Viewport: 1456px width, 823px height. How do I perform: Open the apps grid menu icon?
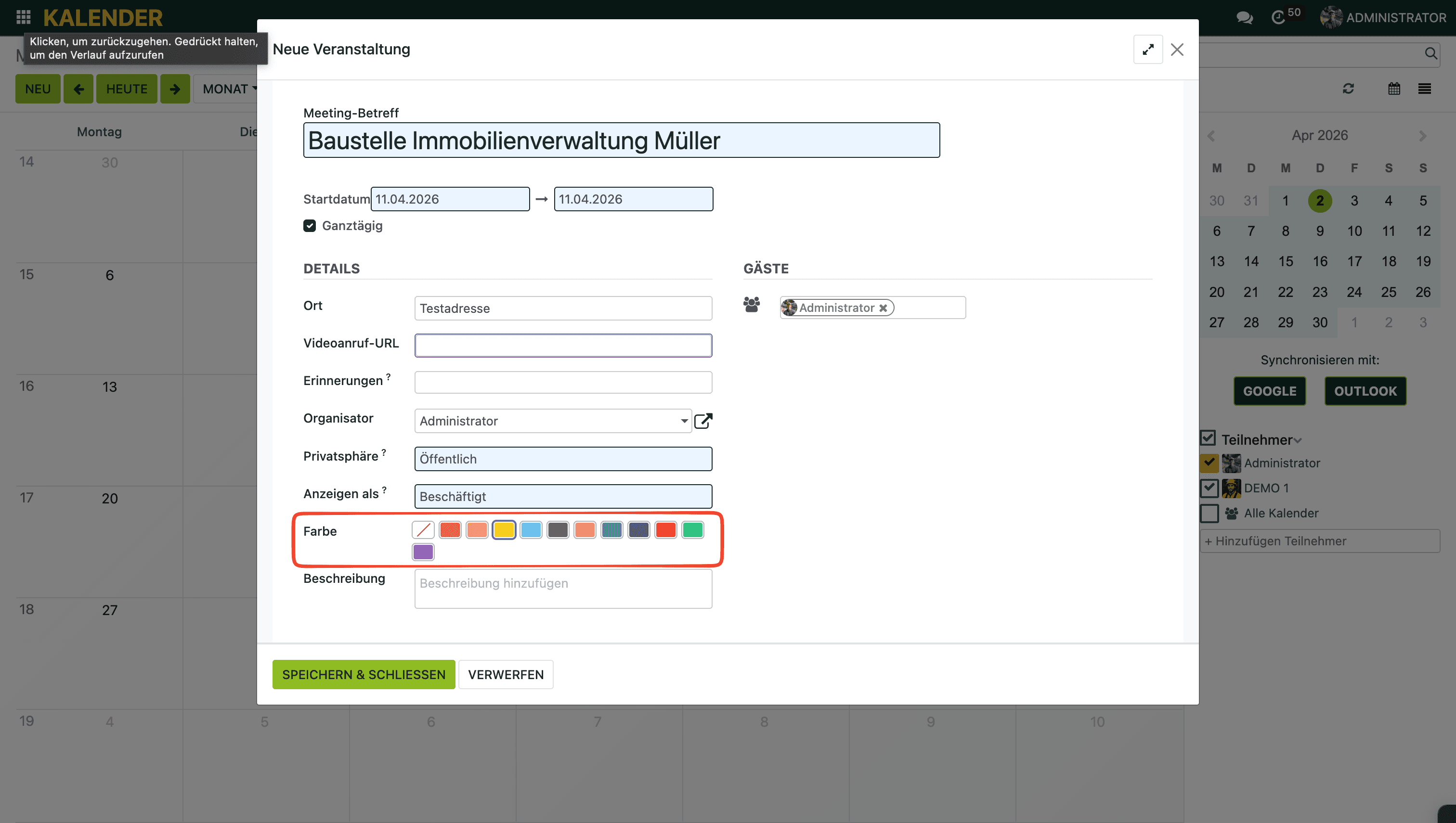pos(23,17)
